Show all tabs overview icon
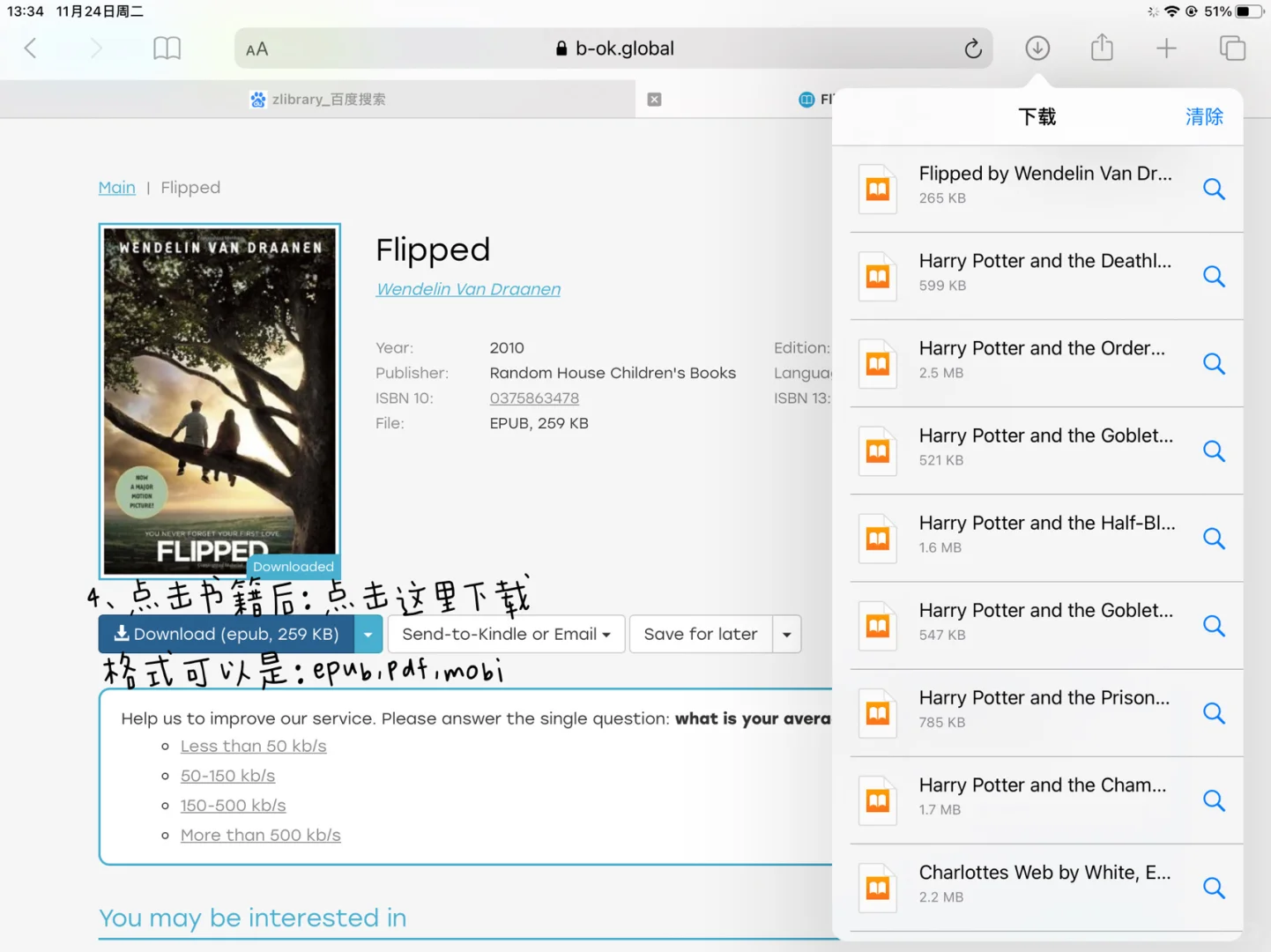The width and height of the screenshot is (1271, 952). point(1232,48)
